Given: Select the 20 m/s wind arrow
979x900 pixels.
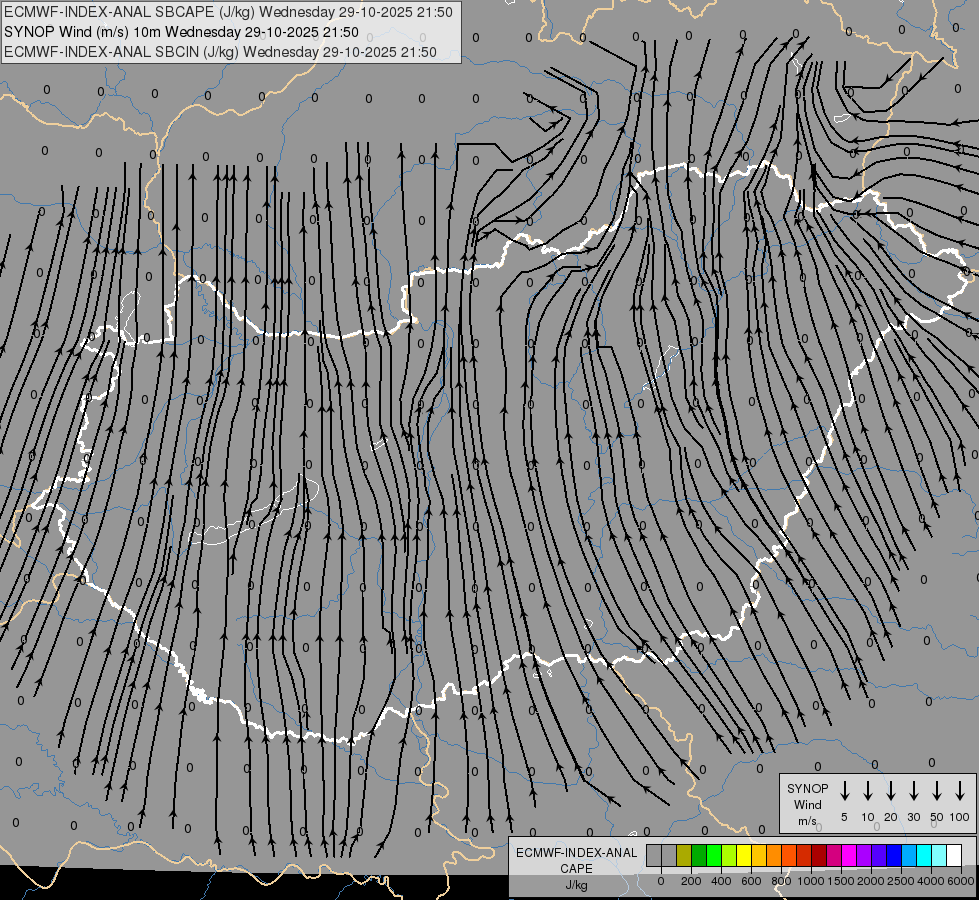Looking at the screenshot, I should point(891,791).
